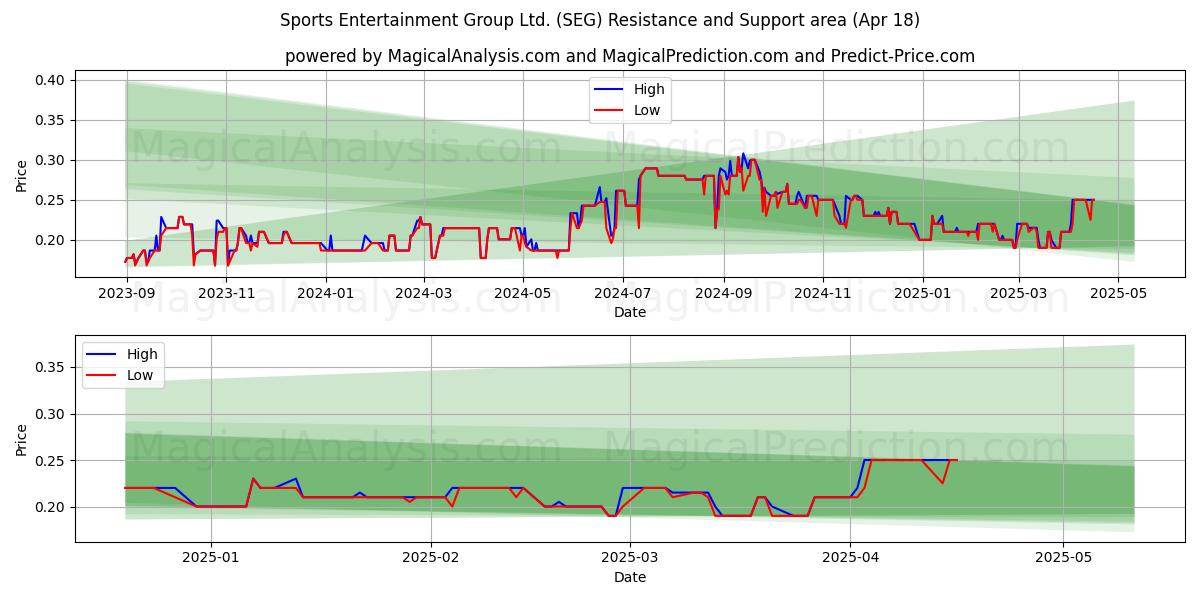Click the 2025-05 tick label on upper chart
Screen dimensions: 1200x600
click(x=1117, y=293)
